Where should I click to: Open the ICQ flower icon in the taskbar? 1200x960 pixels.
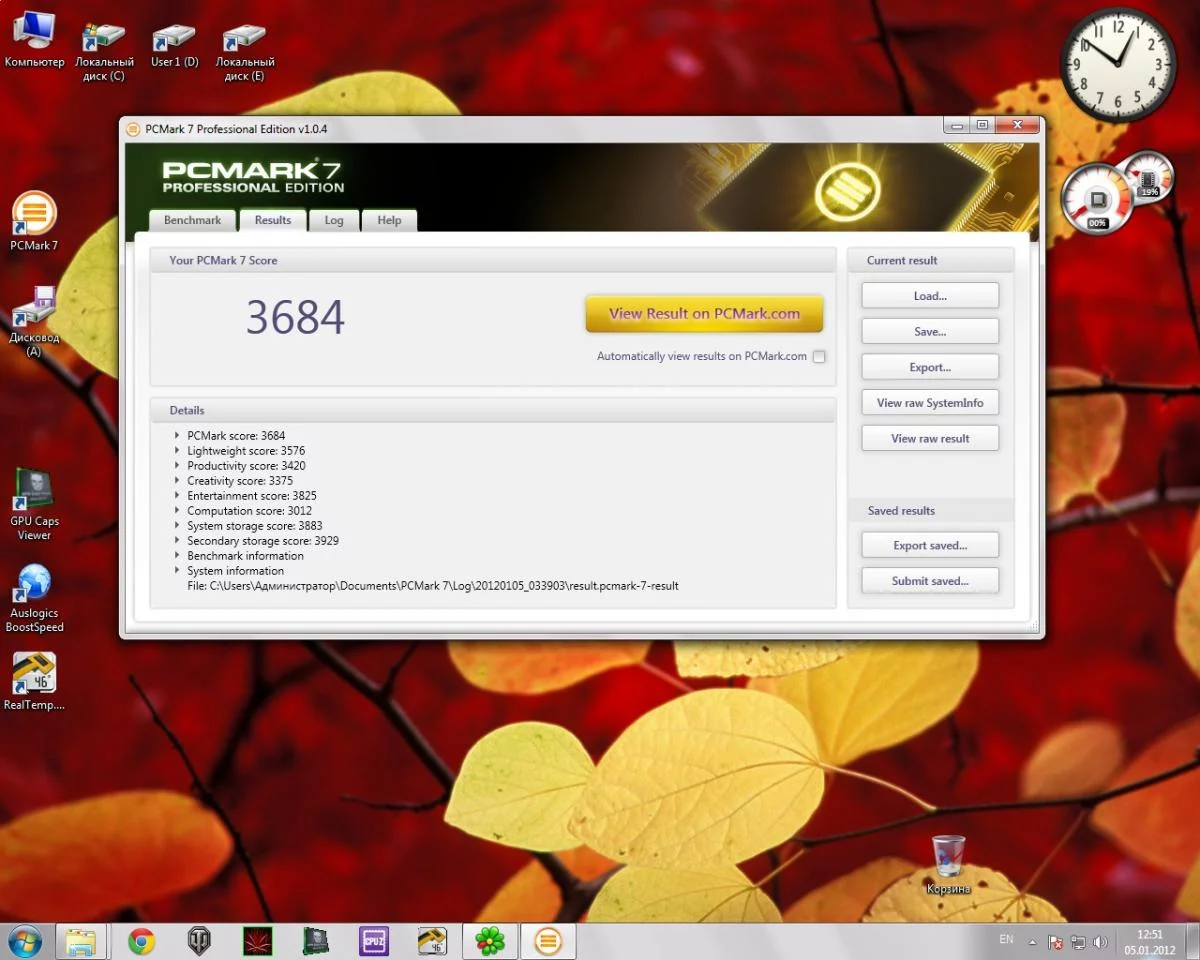click(490, 941)
